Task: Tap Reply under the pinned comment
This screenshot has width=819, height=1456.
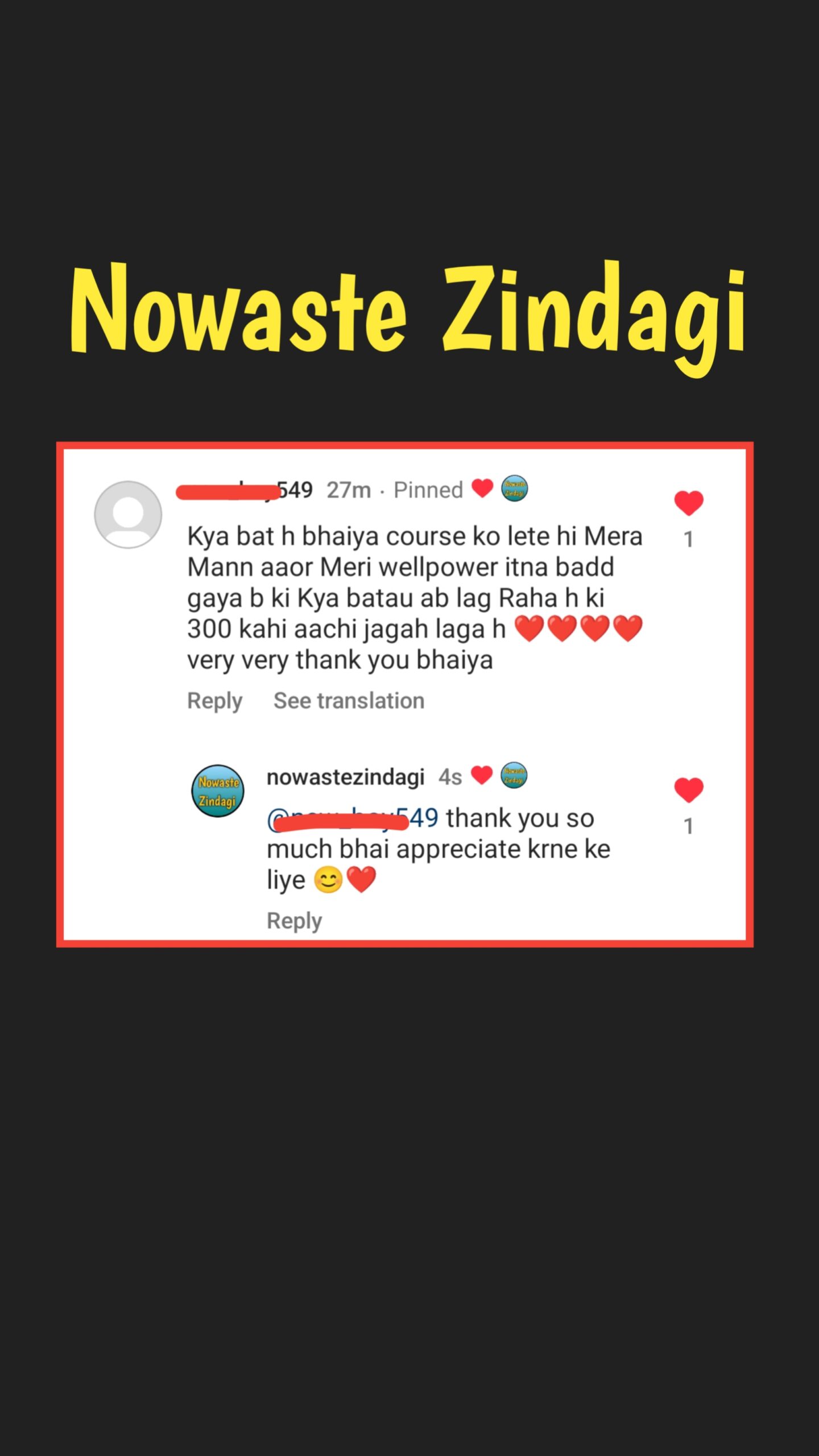Action: point(215,701)
